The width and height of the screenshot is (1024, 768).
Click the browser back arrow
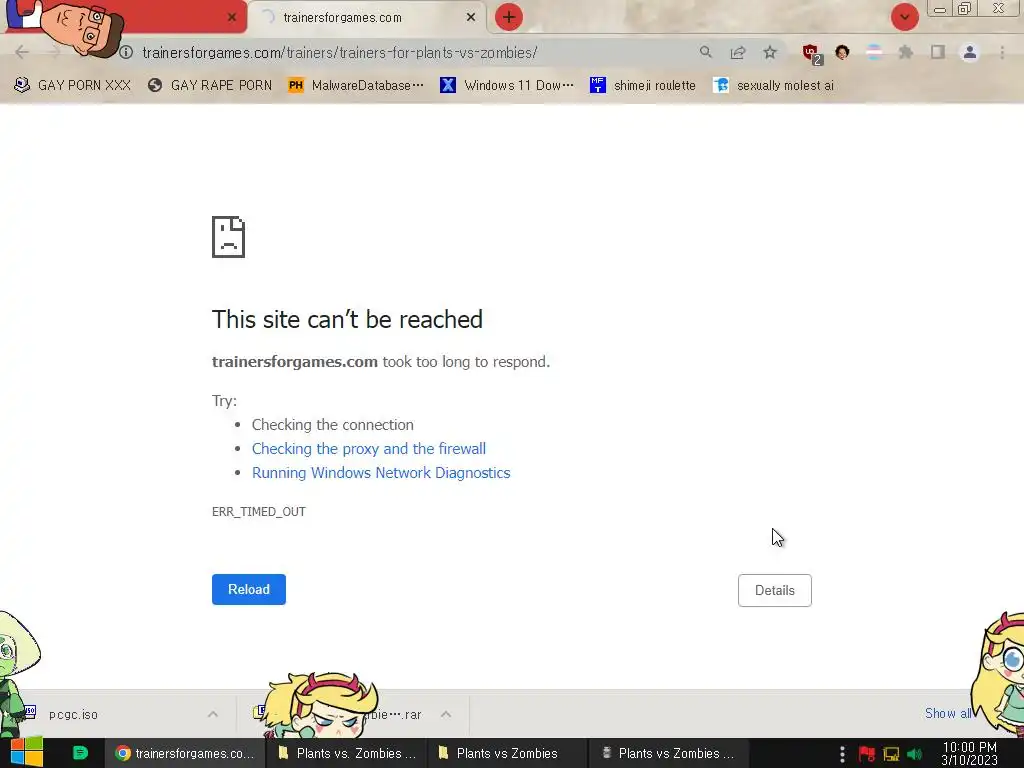click(x=22, y=52)
